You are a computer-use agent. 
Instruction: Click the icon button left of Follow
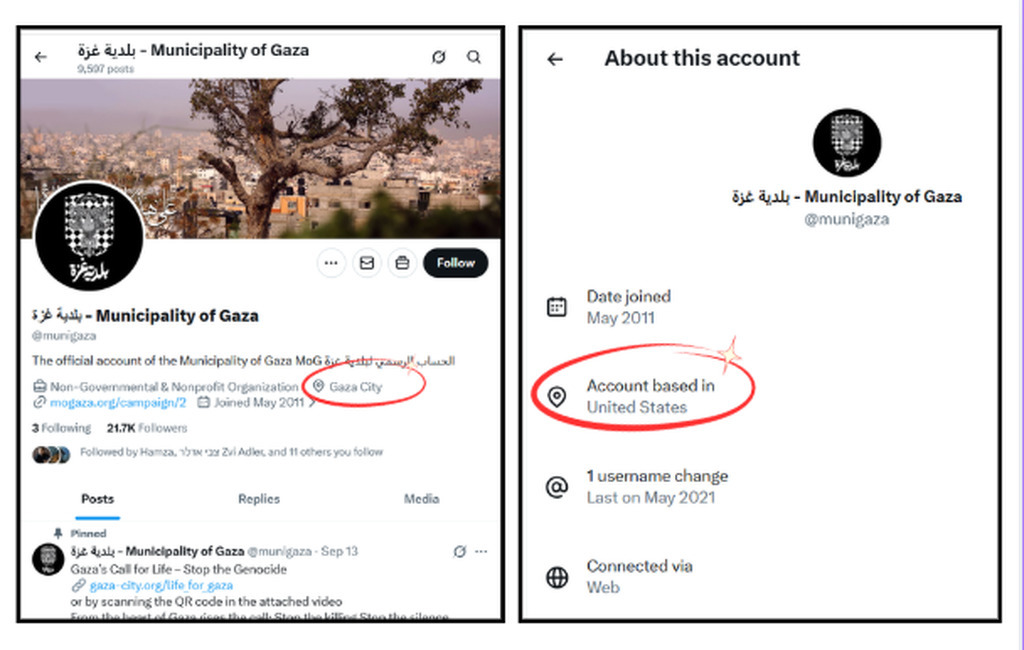tap(402, 263)
